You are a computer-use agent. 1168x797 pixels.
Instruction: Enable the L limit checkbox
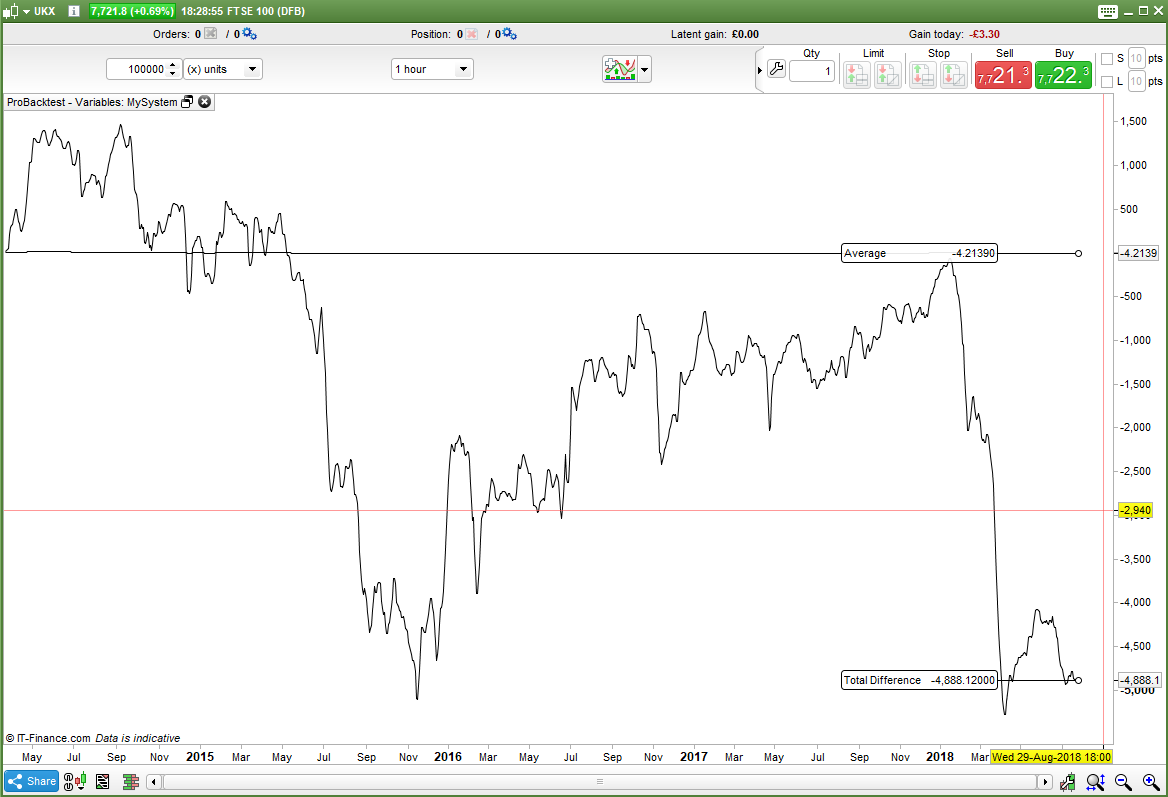[x=1106, y=81]
